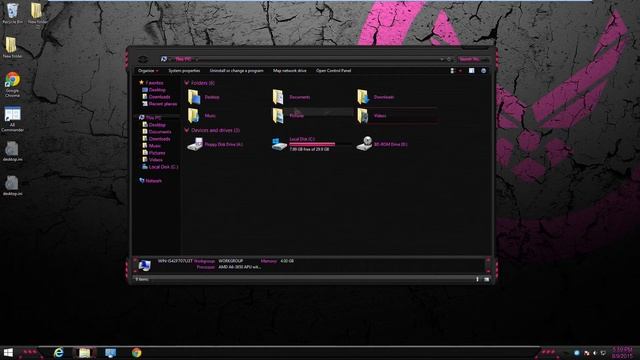
Task: Select the Commander desktop shortcut
Action: click(x=12, y=119)
